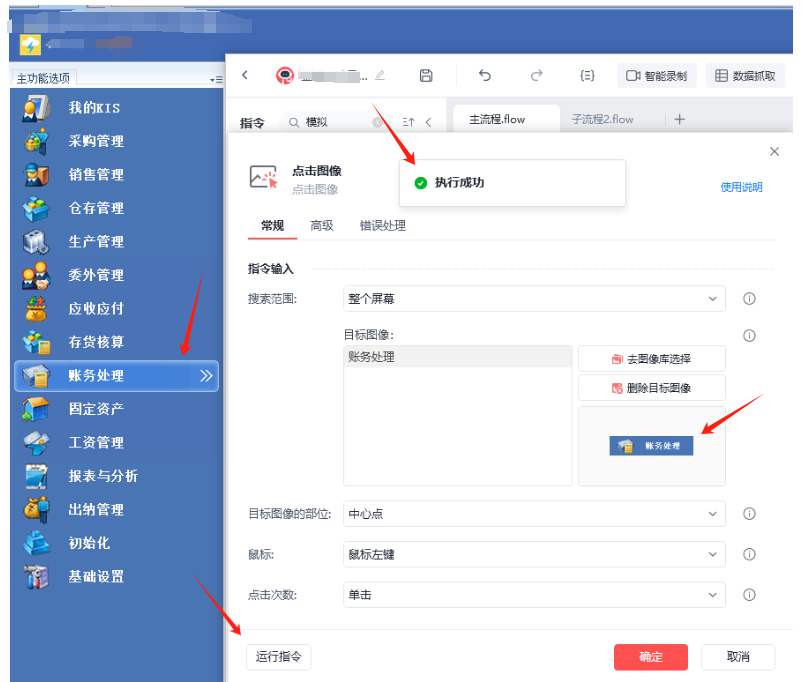
Task: Click the sort commands icon
Action: (409, 122)
